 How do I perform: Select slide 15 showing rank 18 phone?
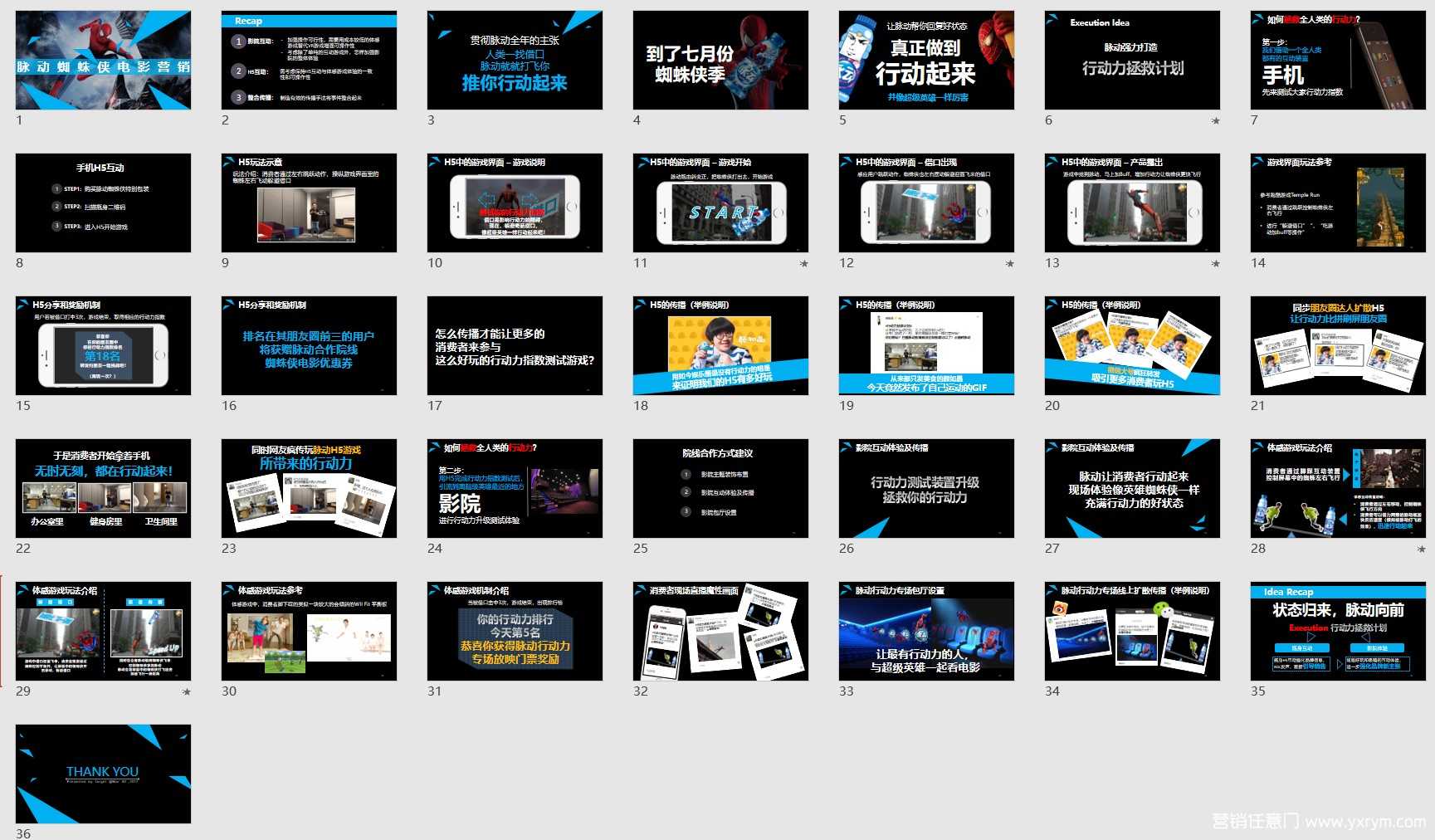coord(103,345)
